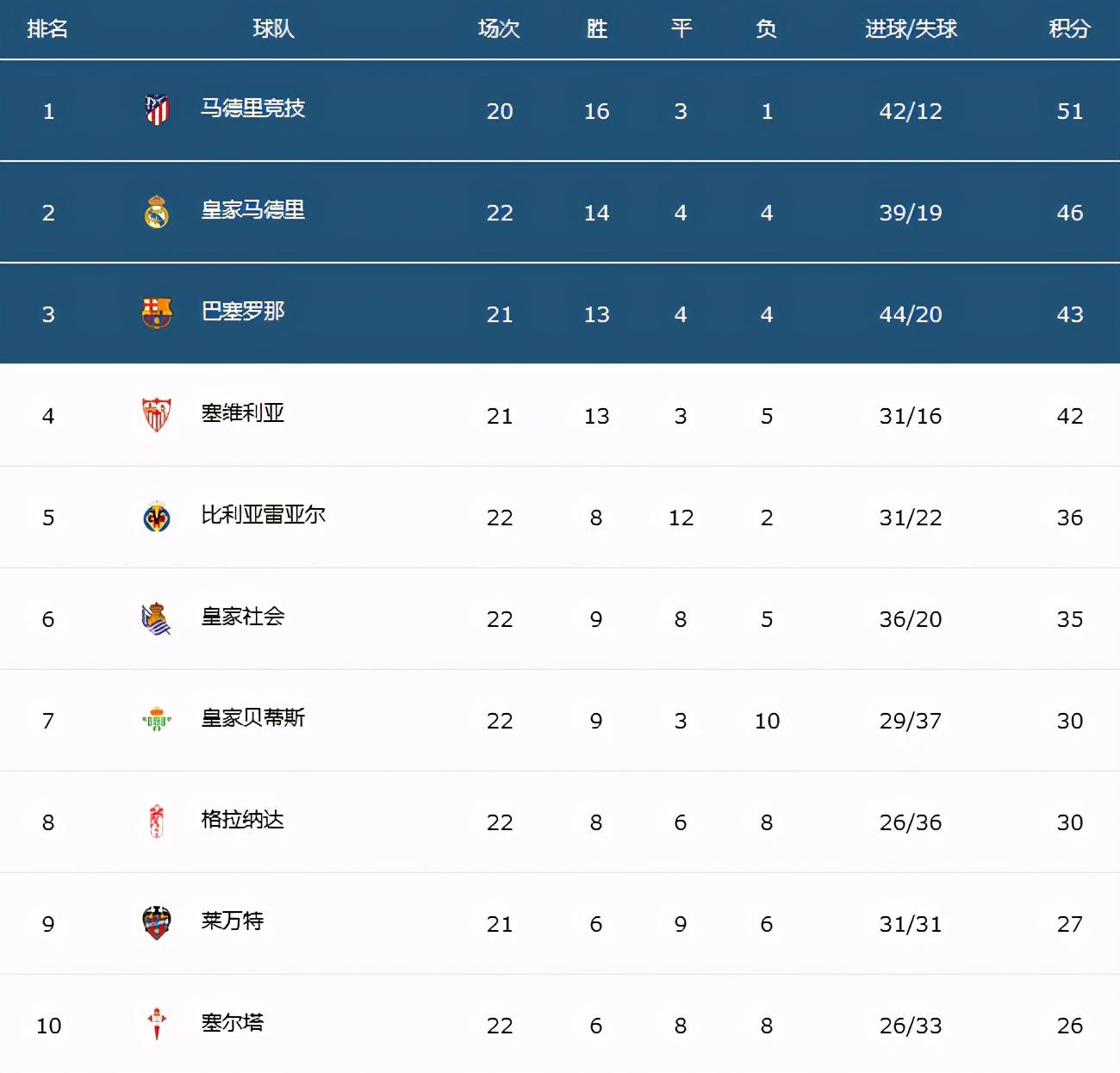The image size is (1120, 1073).
Task: Click the Atlético Madrid club crest
Action: 157,110
